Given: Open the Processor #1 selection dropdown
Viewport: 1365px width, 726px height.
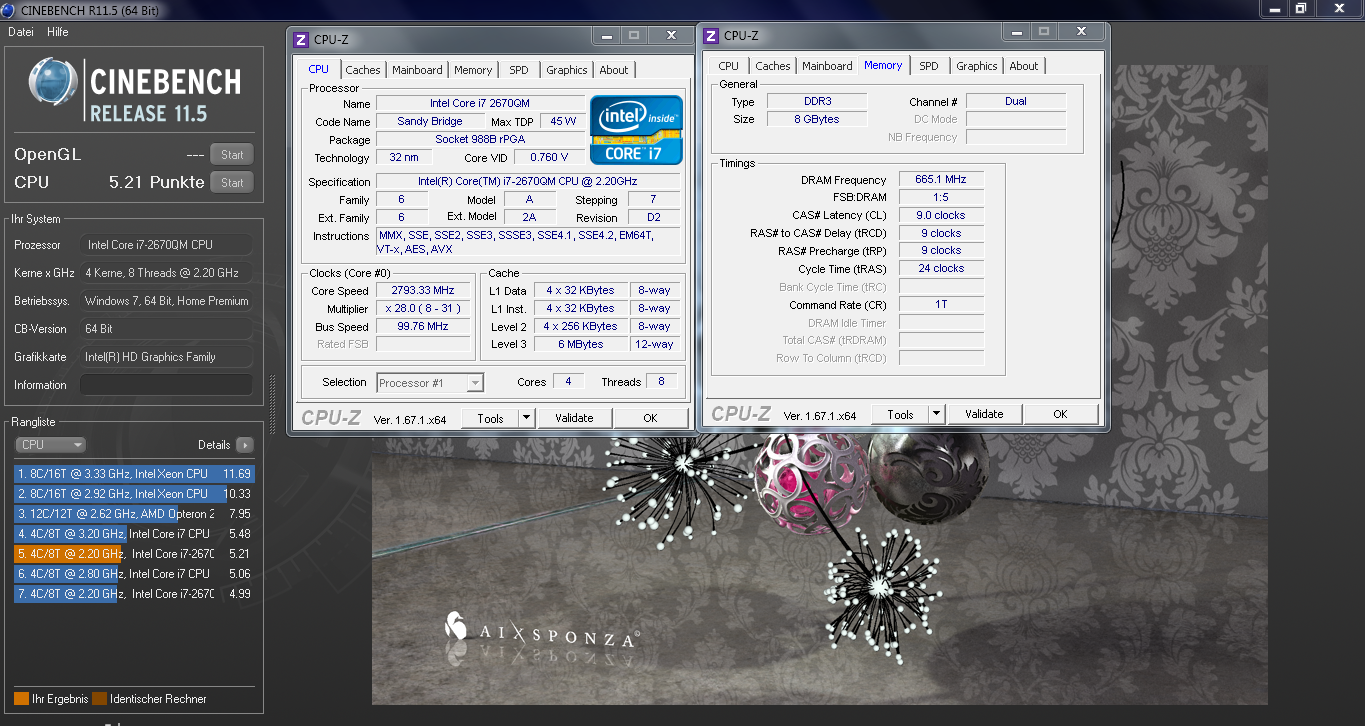Looking at the screenshot, I should [x=430, y=382].
